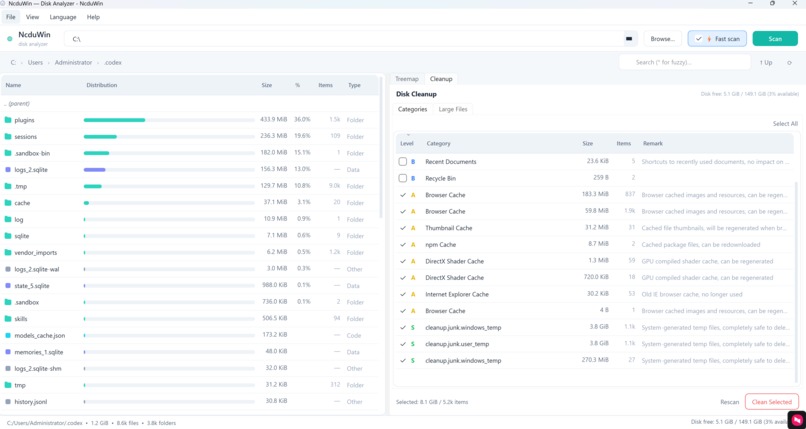Uncheck the Thumbnail Cache checkmark
Screen dimensions: 806x429
pyautogui.click(x=403, y=228)
